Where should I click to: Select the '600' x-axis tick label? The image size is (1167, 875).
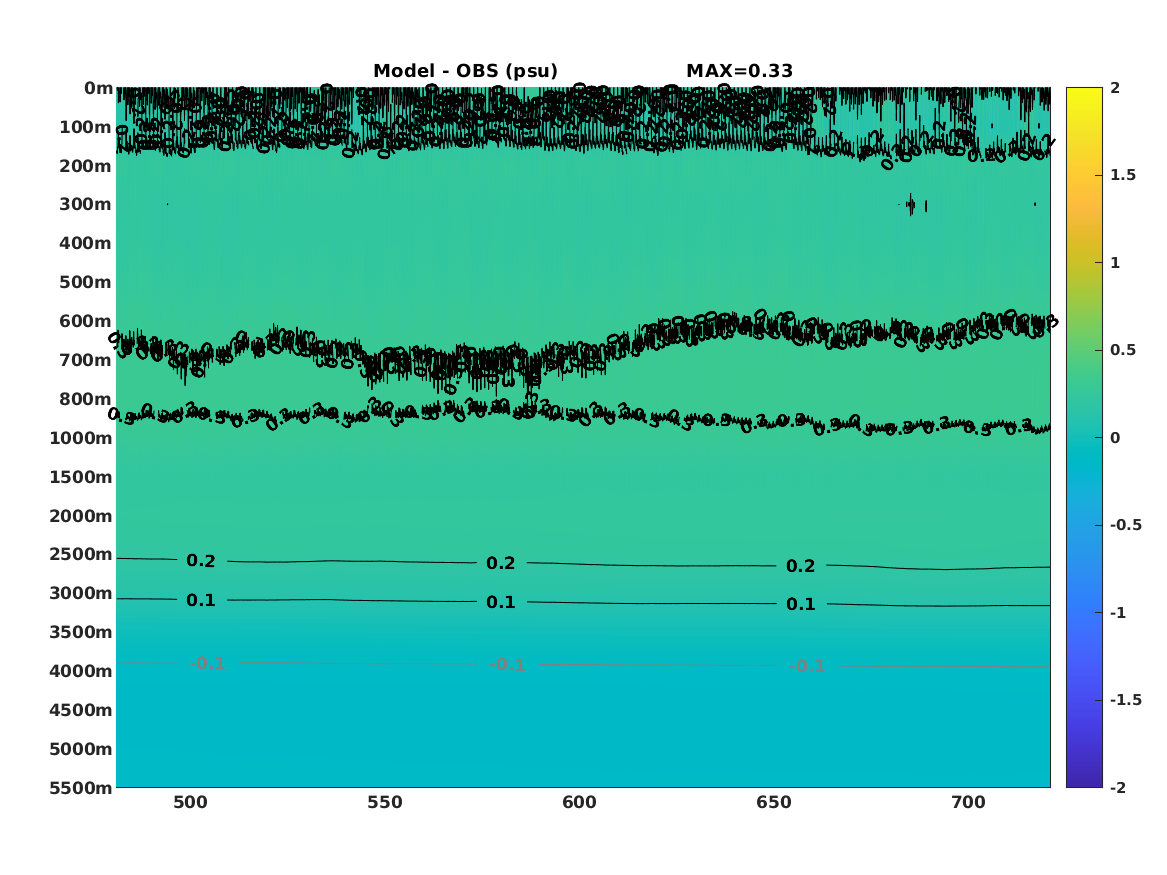pyautogui.click(x=579, y=803)
